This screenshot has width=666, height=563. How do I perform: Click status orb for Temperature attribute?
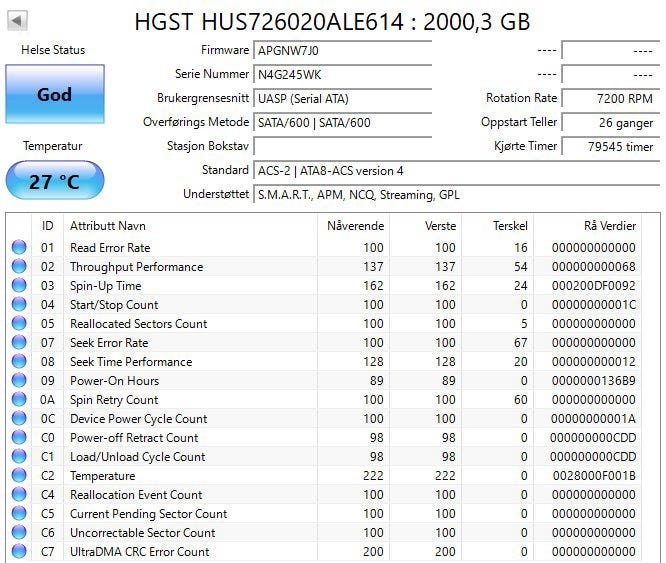click(x=19, y=475)
